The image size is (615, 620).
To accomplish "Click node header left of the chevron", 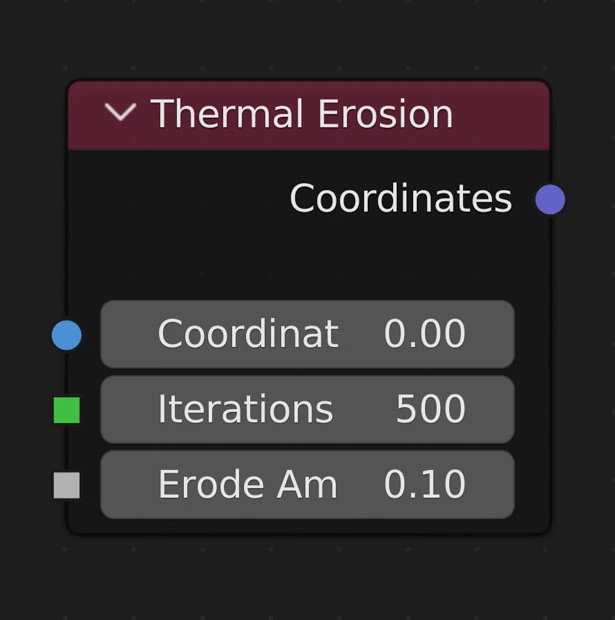I will click(x=86, y=114).
